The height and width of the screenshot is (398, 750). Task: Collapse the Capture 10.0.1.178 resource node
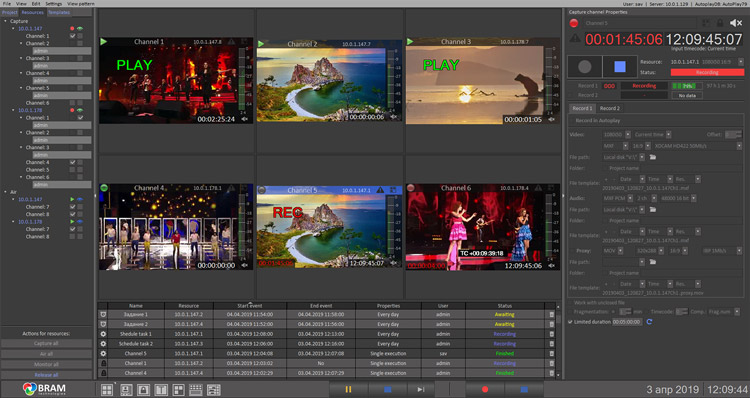click(13, 110)
